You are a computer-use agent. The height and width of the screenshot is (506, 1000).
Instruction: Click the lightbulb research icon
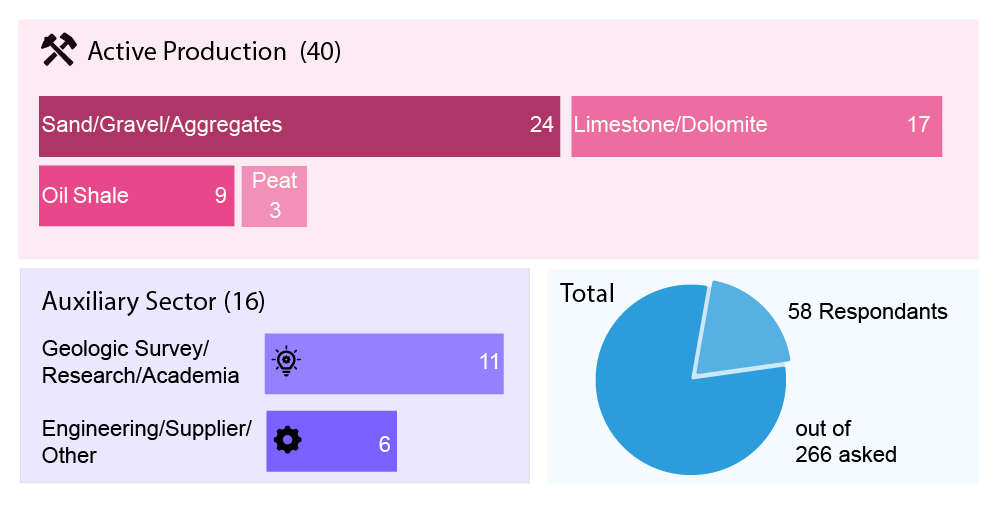287,360
